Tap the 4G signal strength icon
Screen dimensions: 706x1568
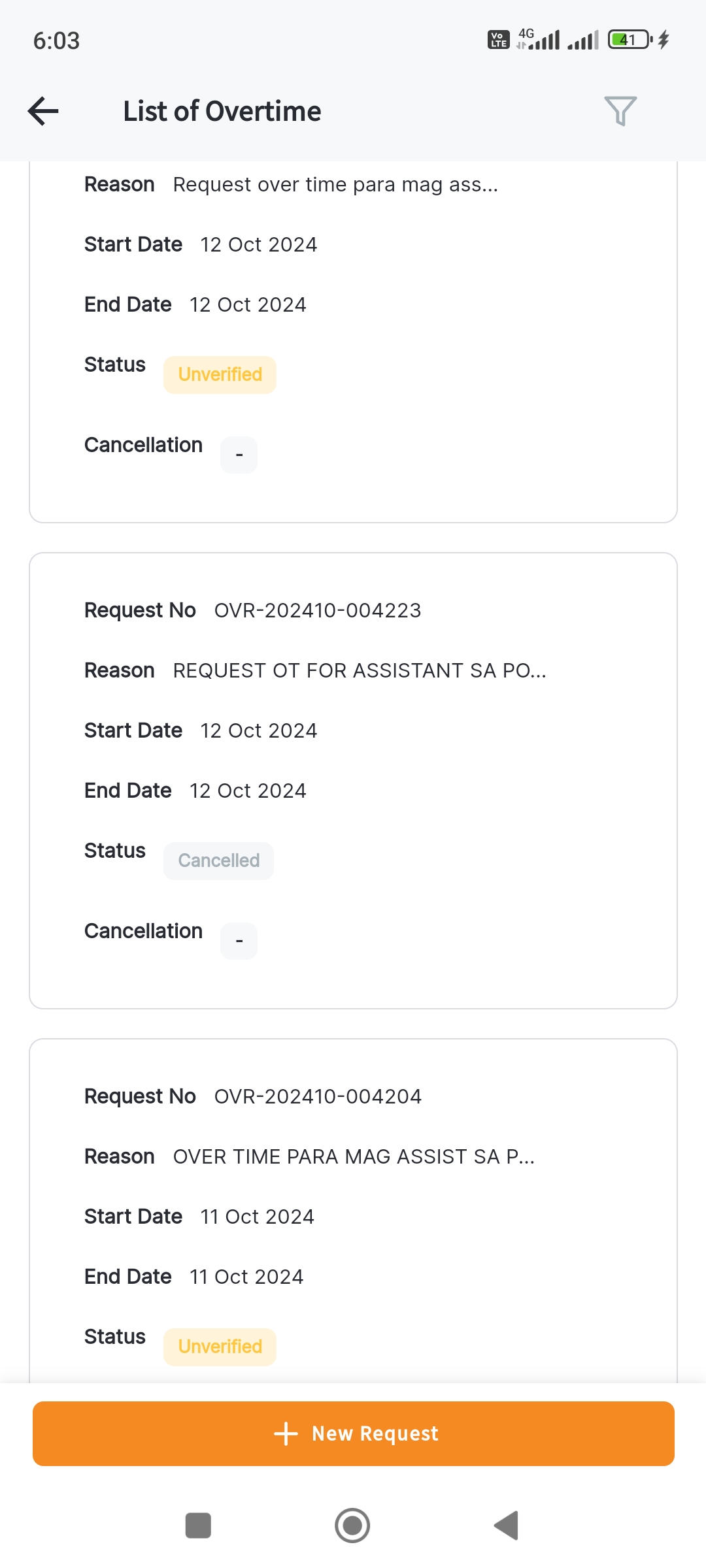pyautogui.click(x=539, y=40)
